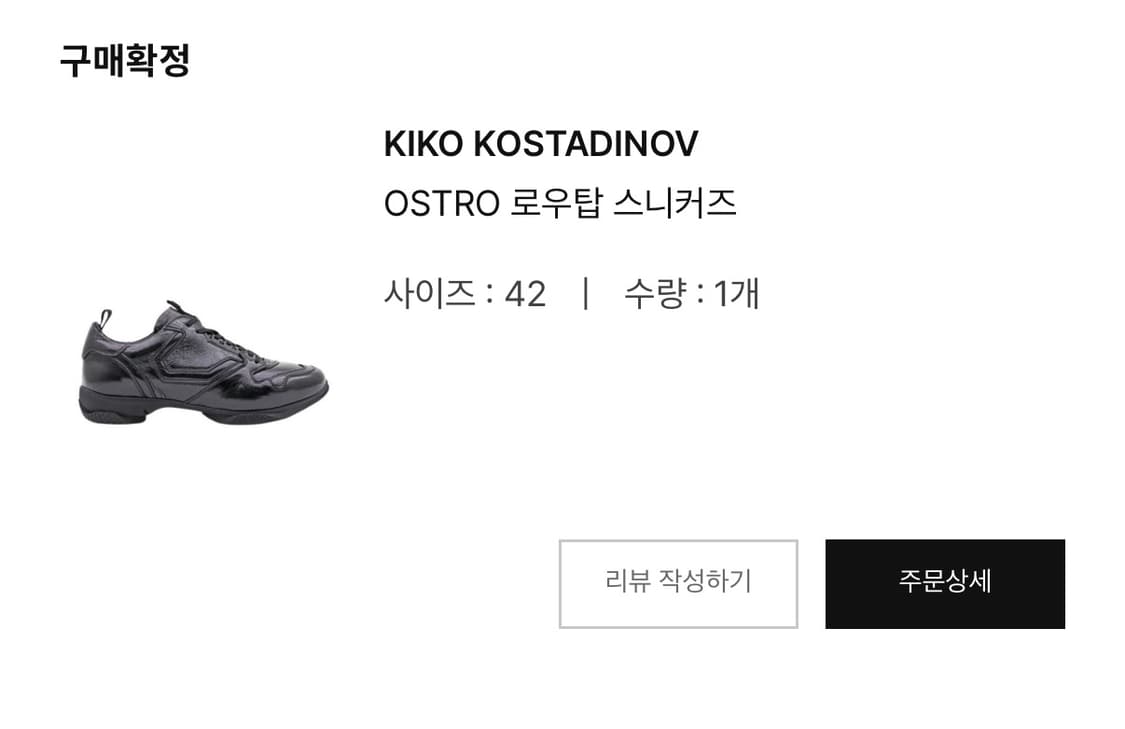Select the KIKO KOSTADINOV brand name

tap(541, 144)
